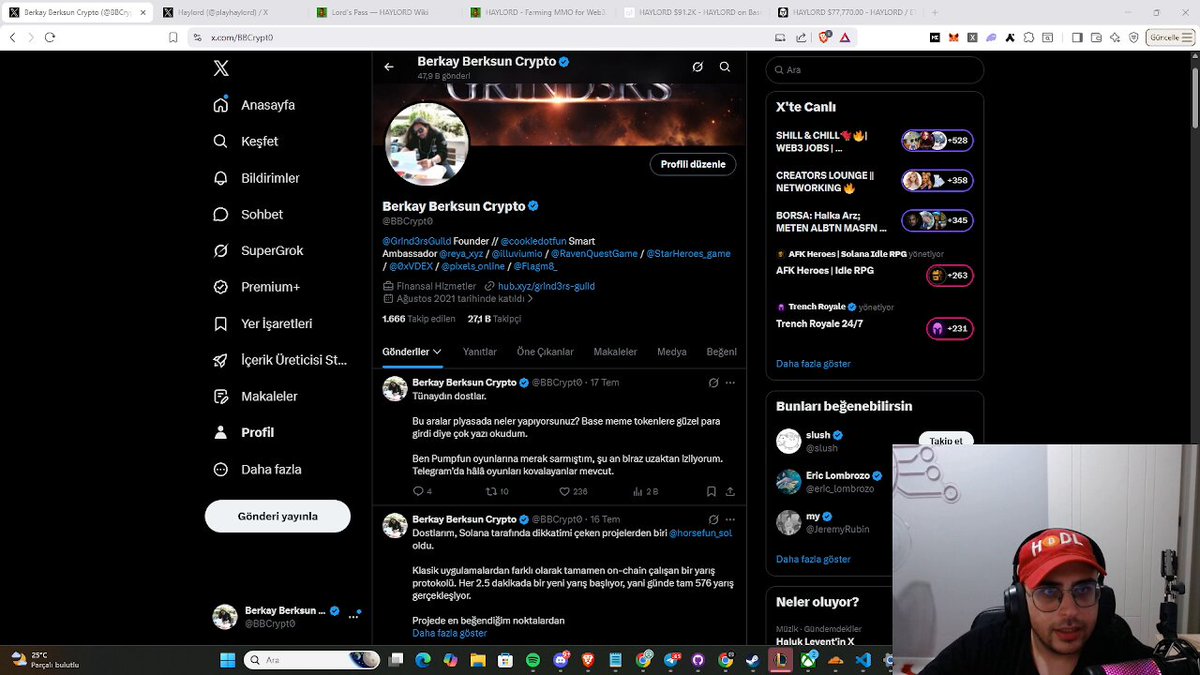Bookmark this page in the address bar
Screen dimensions: 1200x675
coord(173,37)
